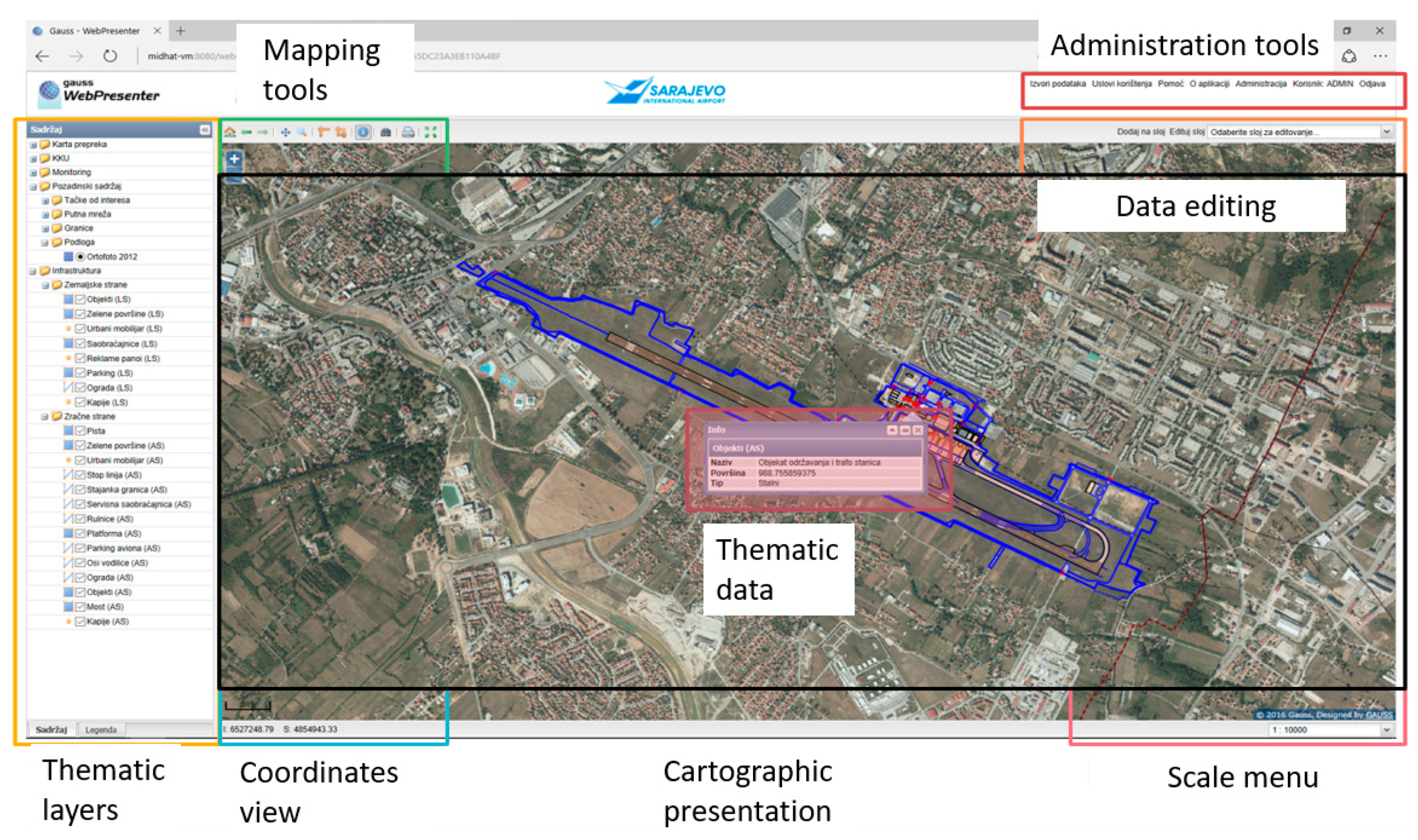Expand the Karta prepreka folder

(33, 145)
